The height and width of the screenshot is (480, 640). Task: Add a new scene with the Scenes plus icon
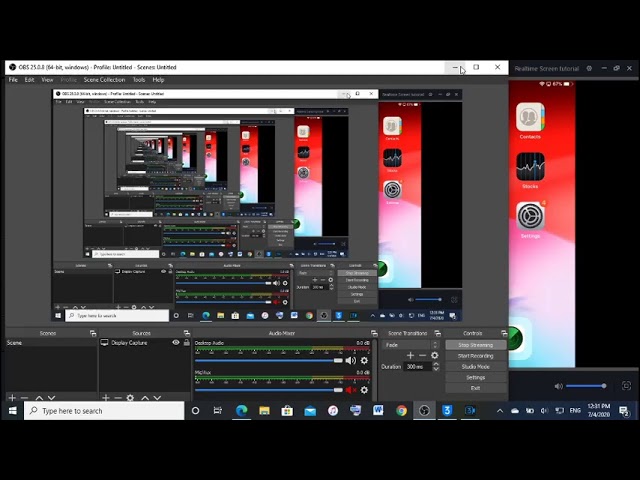[12, 398]
